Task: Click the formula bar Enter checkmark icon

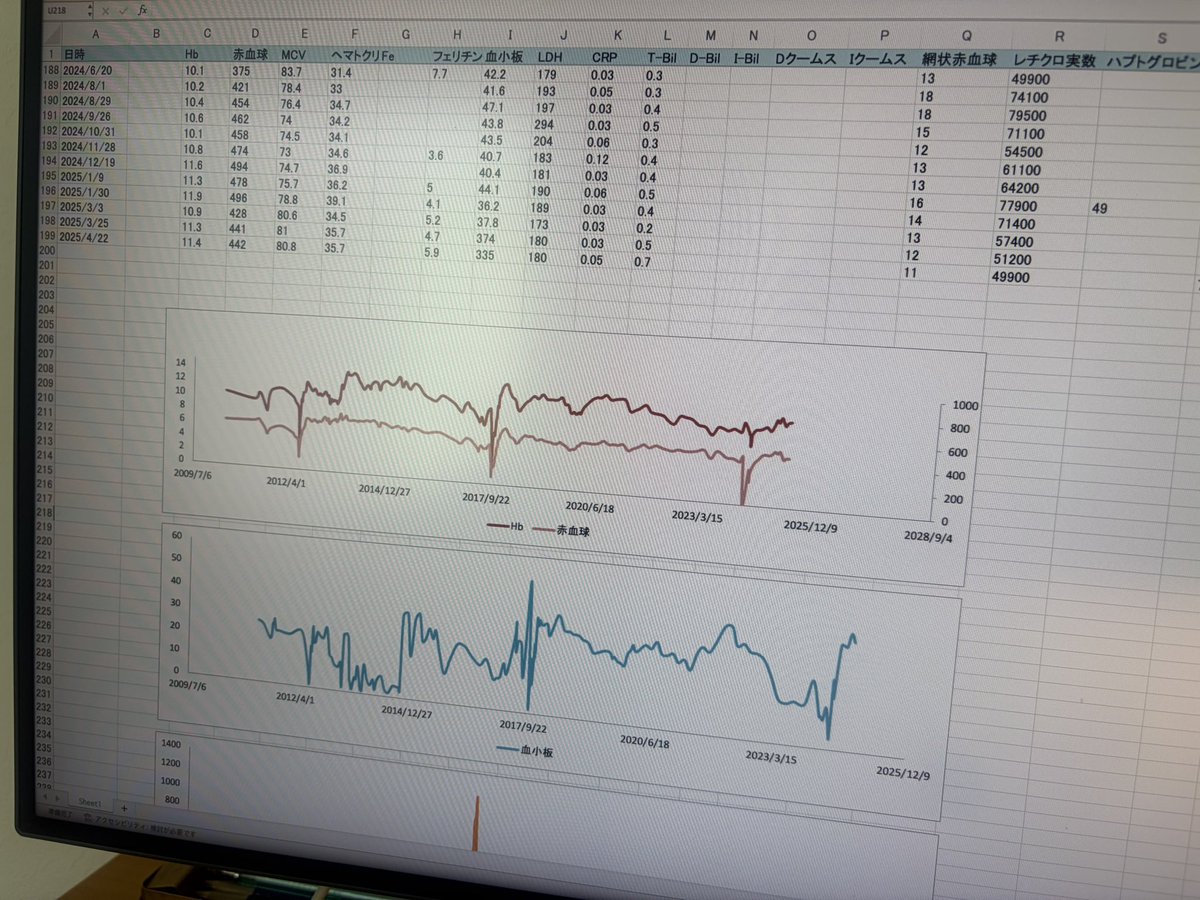Action: [x=124, y=10]
